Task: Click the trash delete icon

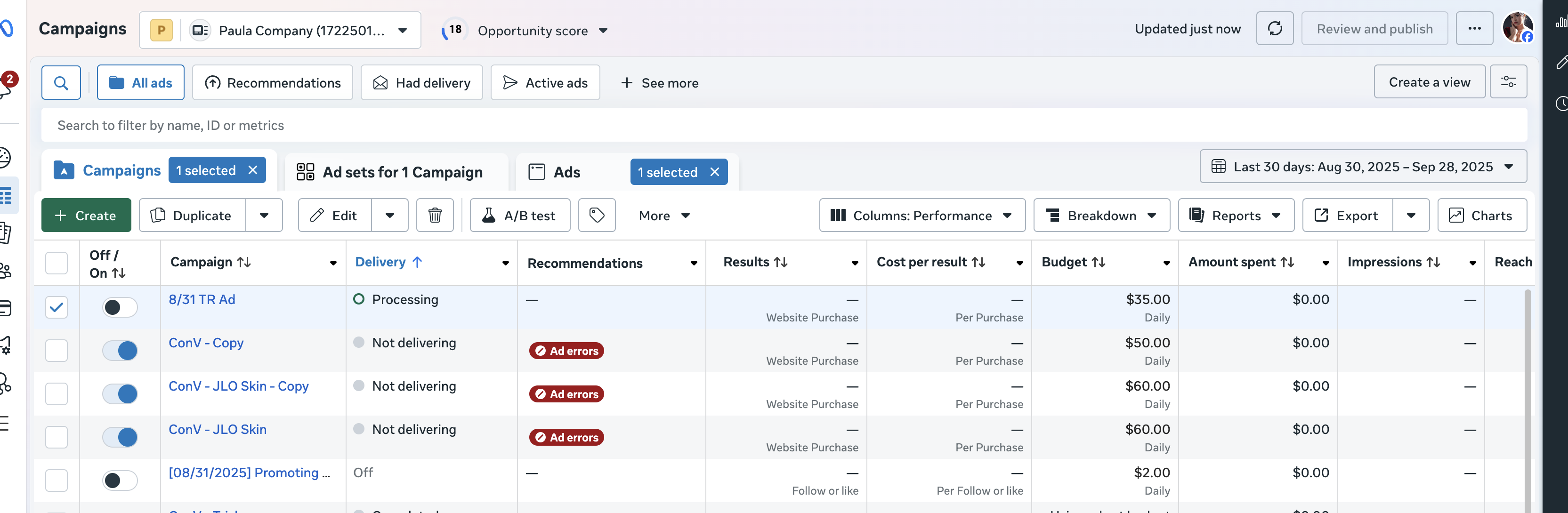Action: 435,216
